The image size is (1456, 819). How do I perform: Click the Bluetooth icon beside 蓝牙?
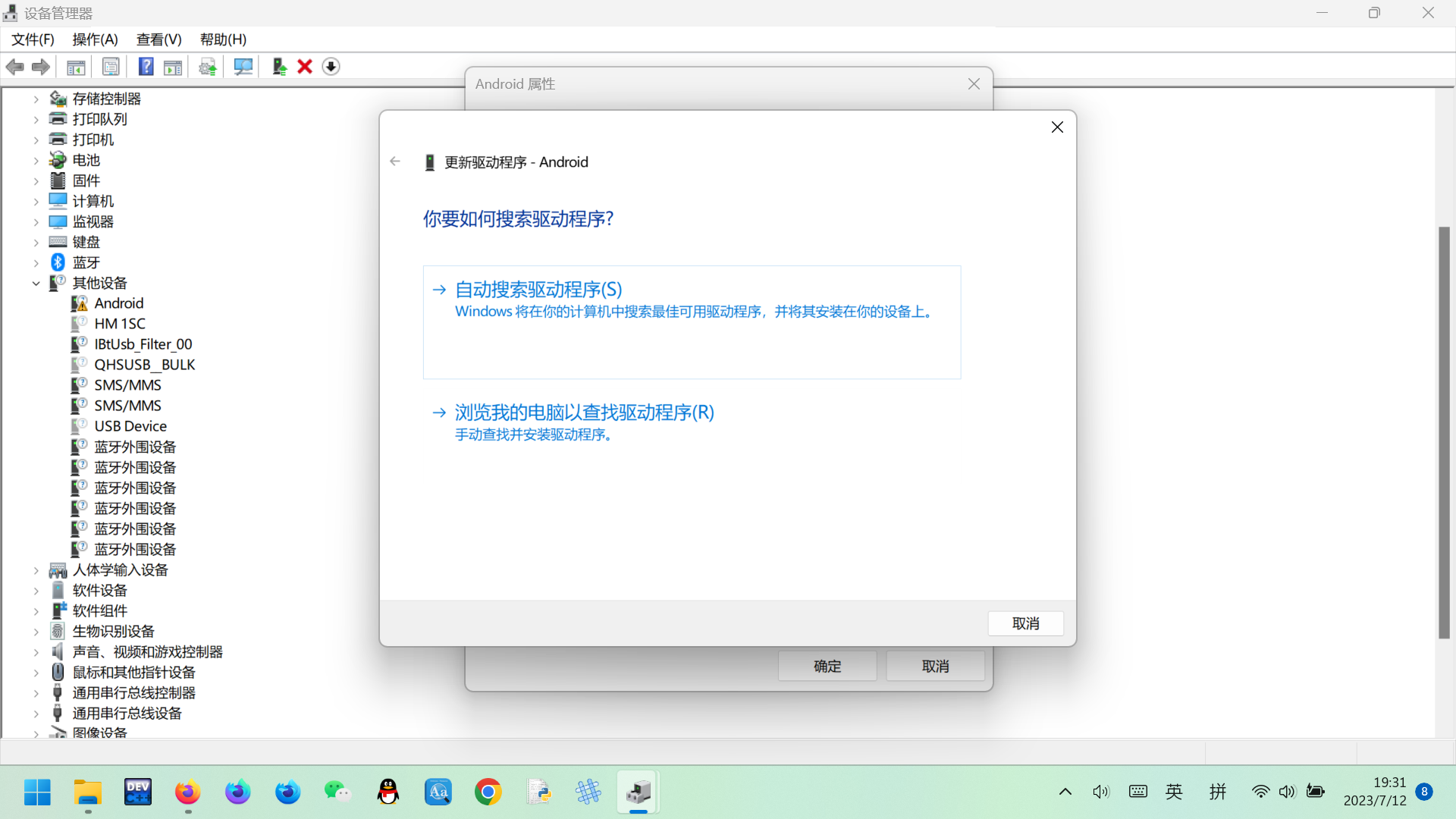click(x=58, y=262)
